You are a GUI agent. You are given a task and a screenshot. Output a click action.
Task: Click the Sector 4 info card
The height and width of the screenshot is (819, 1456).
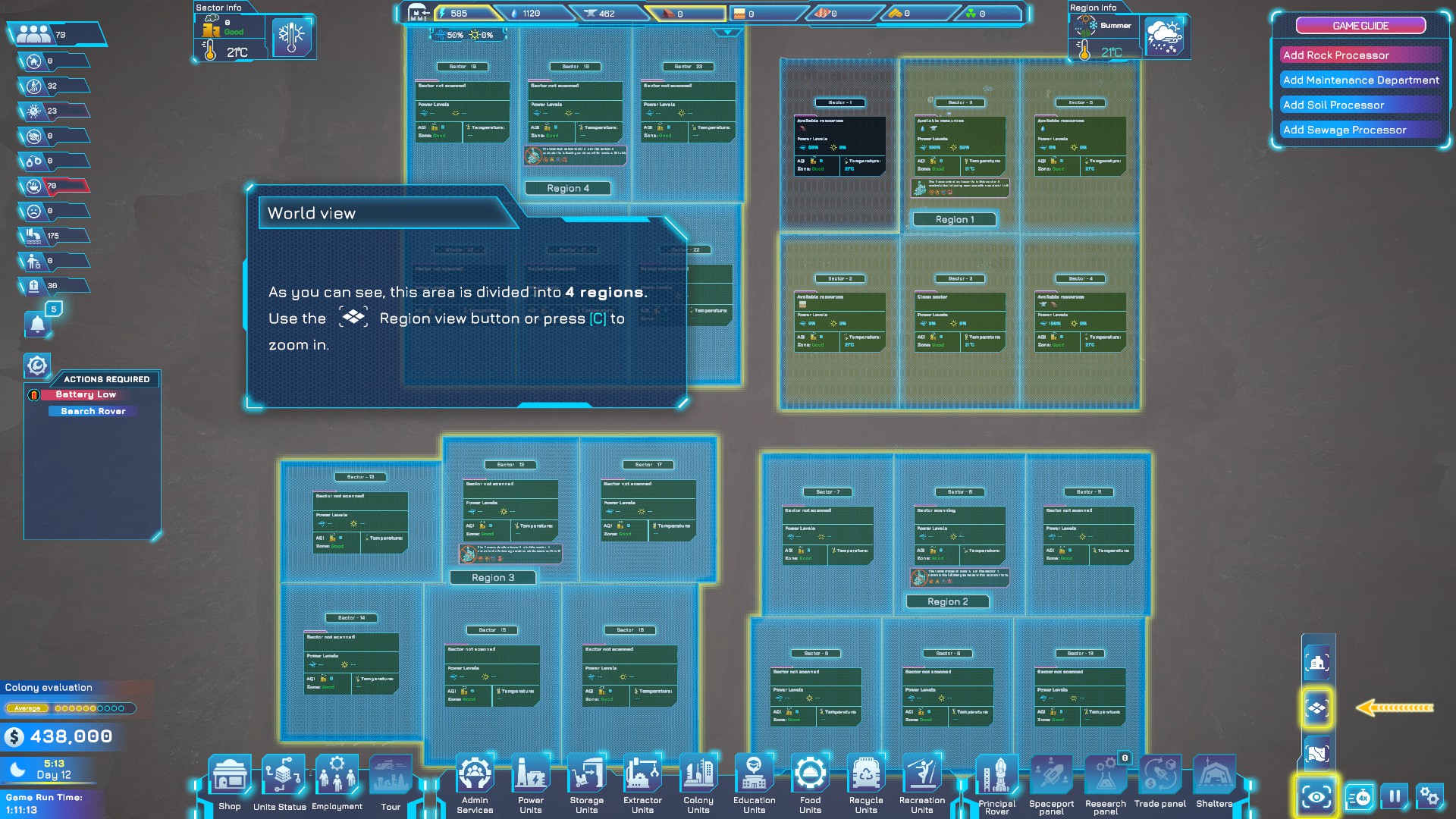click(x=1080, y=322)
